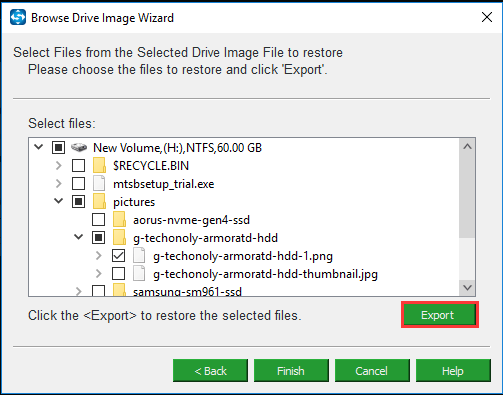Viewport: 503px width, 395px height.
Task: Close the Browse Drive Image Wizard window
Action: tap(487, 17)
